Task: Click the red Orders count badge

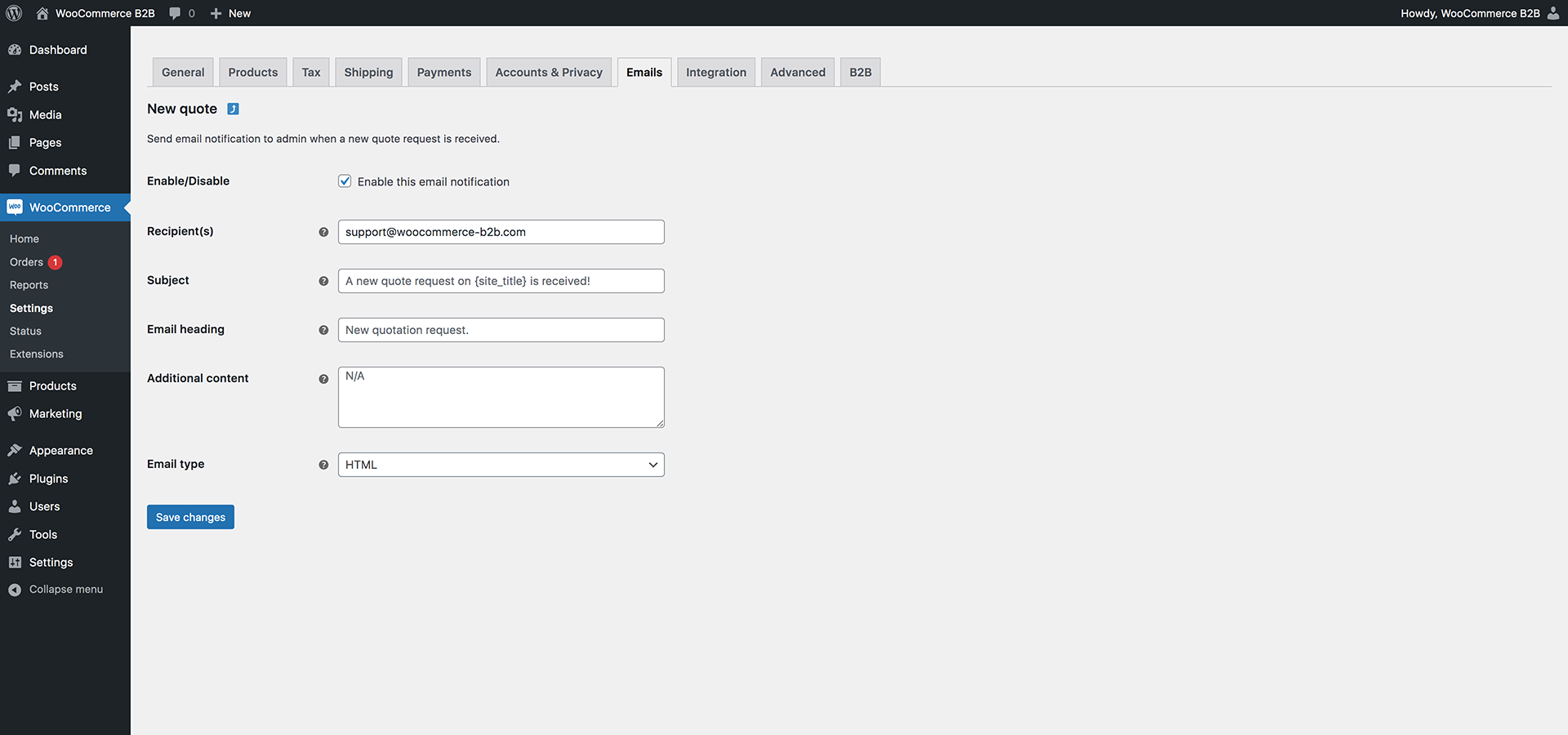Action: coord(55,262)
